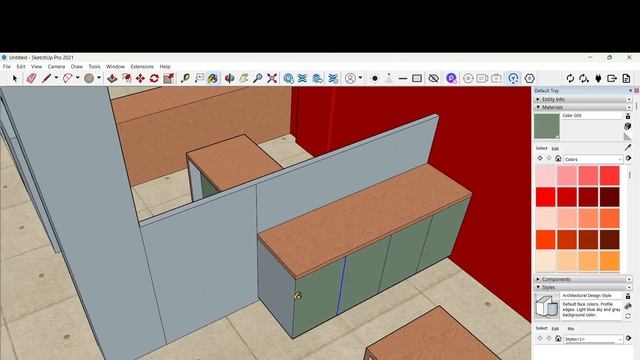Pick the bright red color swatch

(546, 197)
